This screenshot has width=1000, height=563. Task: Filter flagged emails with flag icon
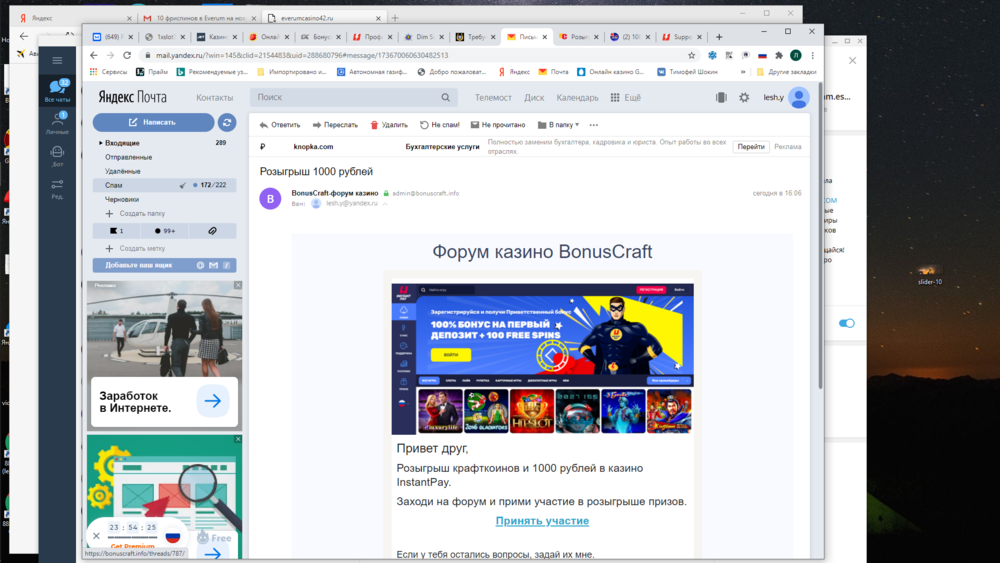coord(116,231)
